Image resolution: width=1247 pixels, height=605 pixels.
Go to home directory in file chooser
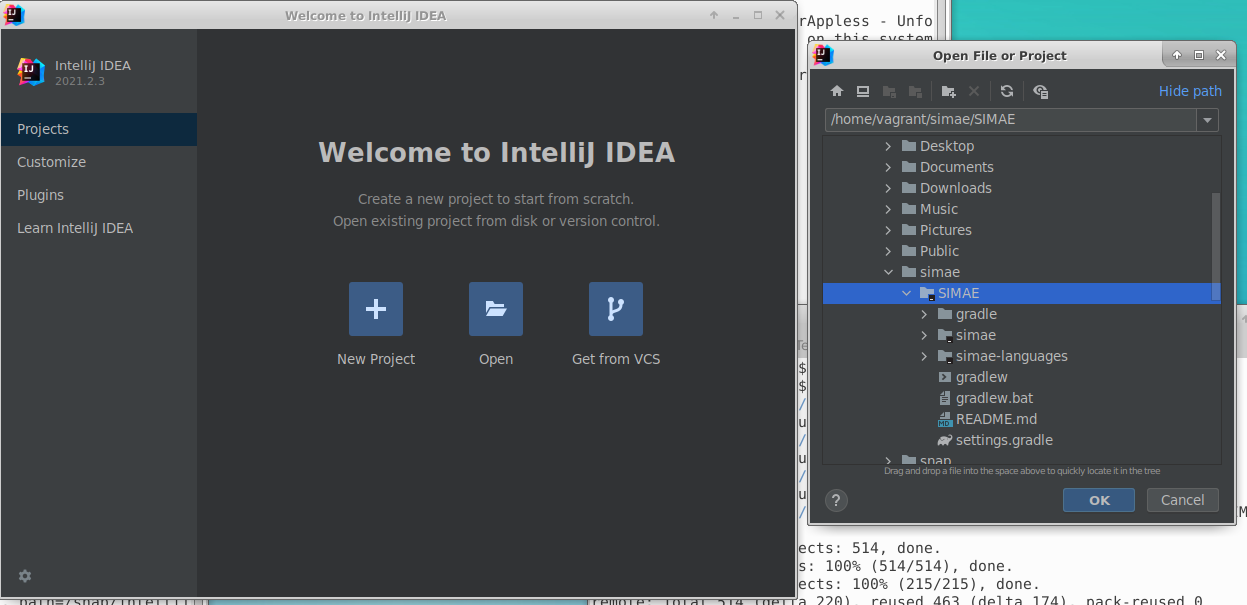837,91
